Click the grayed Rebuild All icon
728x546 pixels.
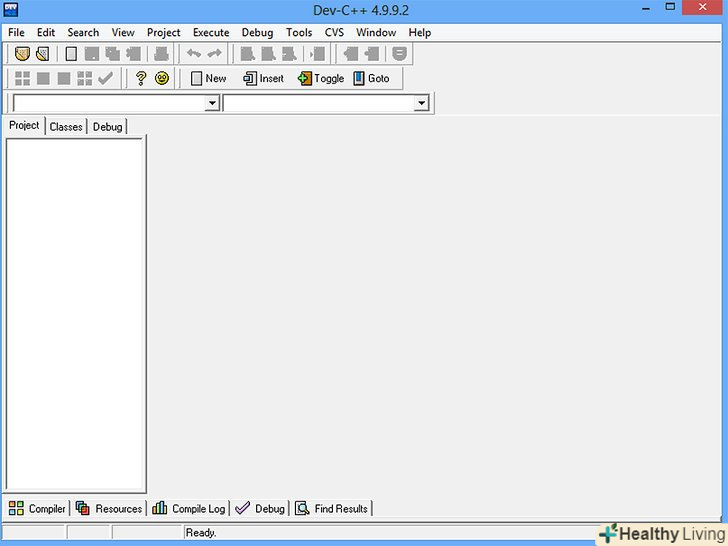pos(84,78)
